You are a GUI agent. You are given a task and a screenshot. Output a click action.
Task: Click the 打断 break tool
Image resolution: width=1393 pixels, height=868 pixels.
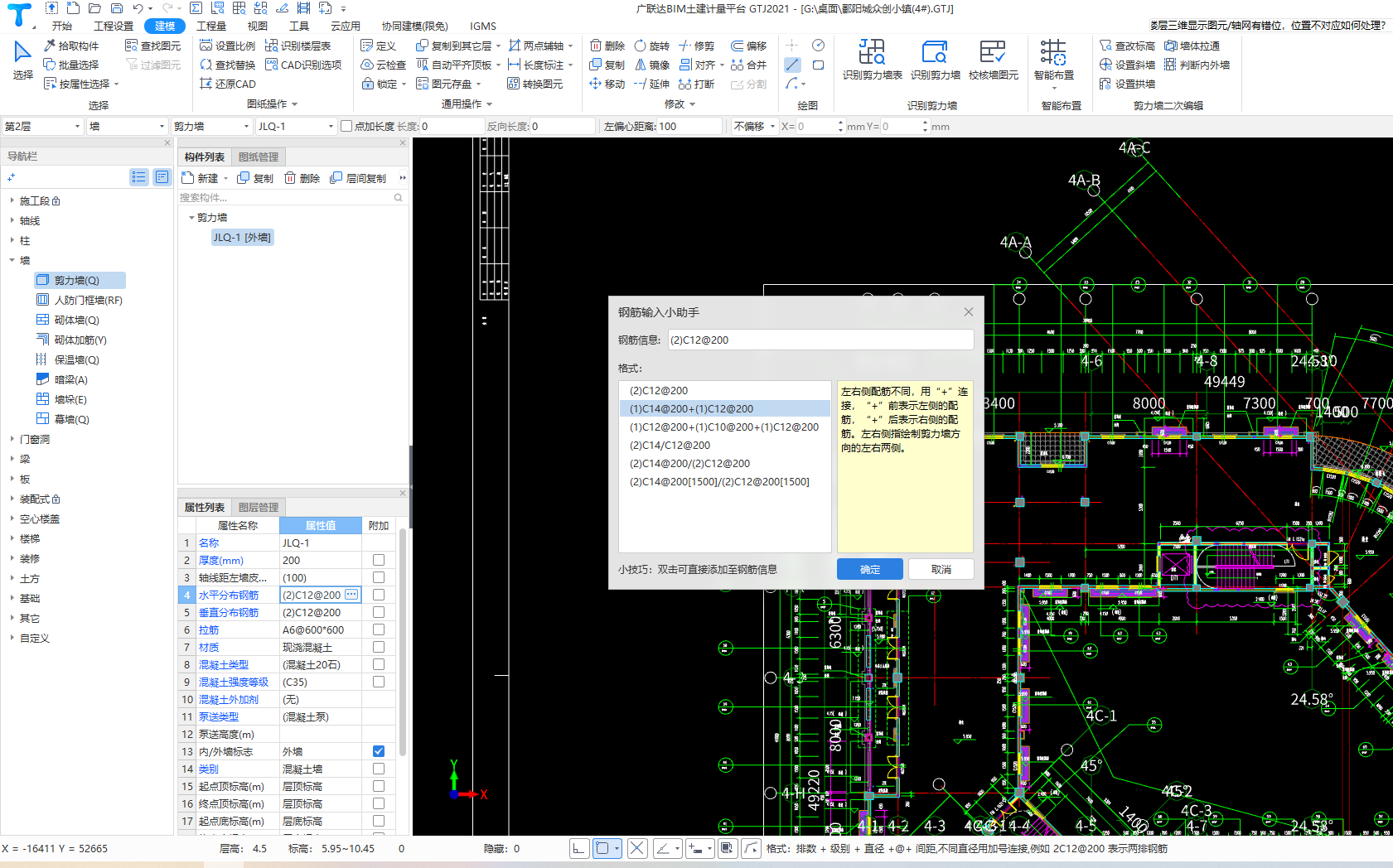pyautogui.click(x=696, y=84)
